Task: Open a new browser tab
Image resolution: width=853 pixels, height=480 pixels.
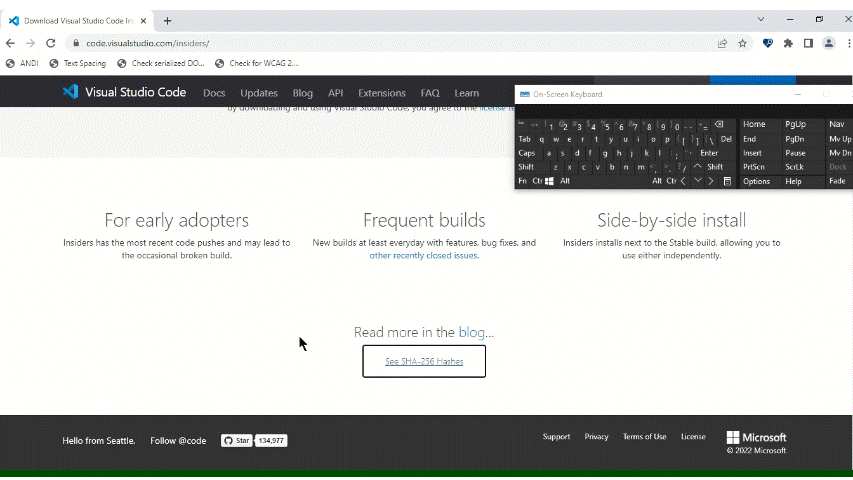Action: (168, 21)
